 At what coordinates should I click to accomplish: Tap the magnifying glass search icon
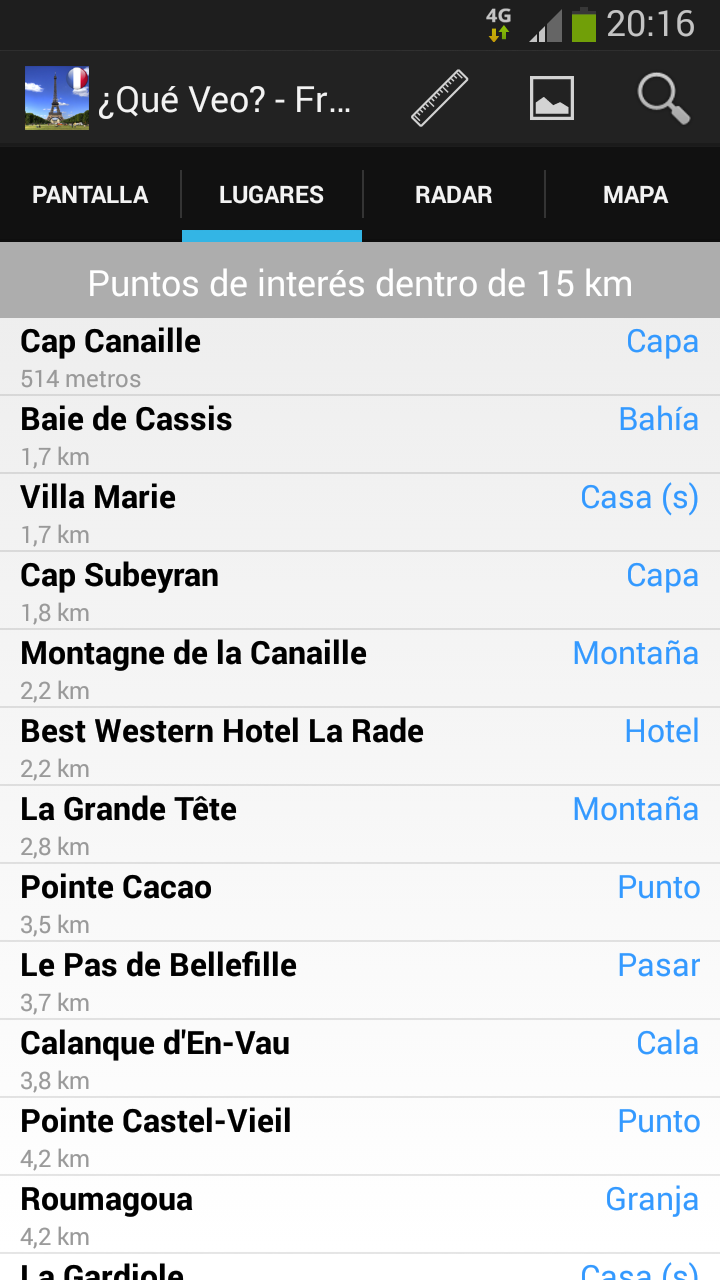click(x=664, y=98)
